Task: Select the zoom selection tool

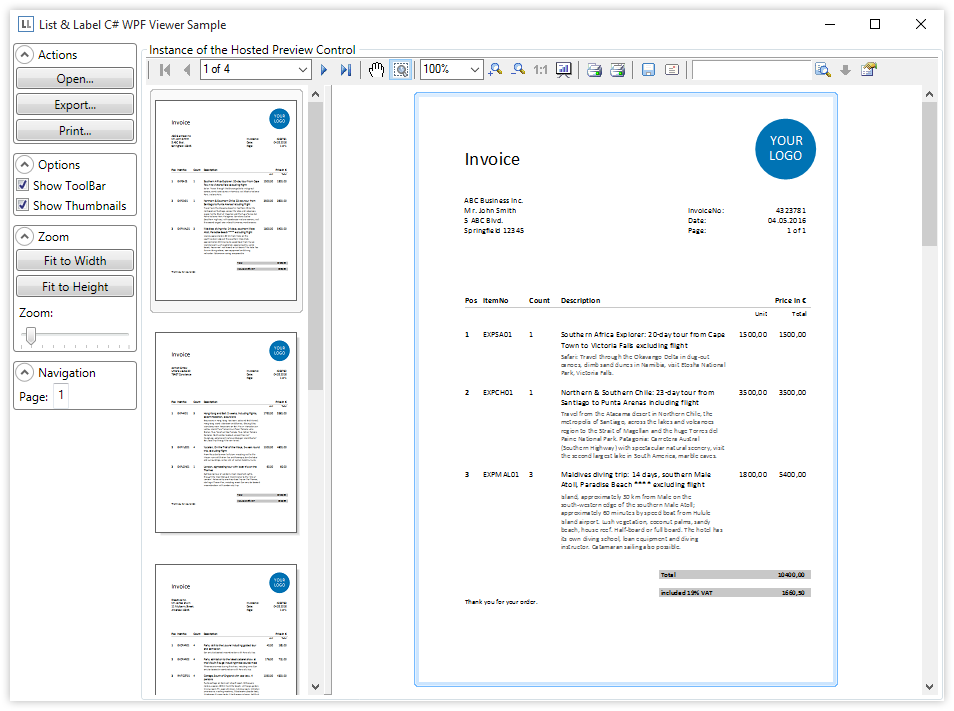Action: pos(400,70)
